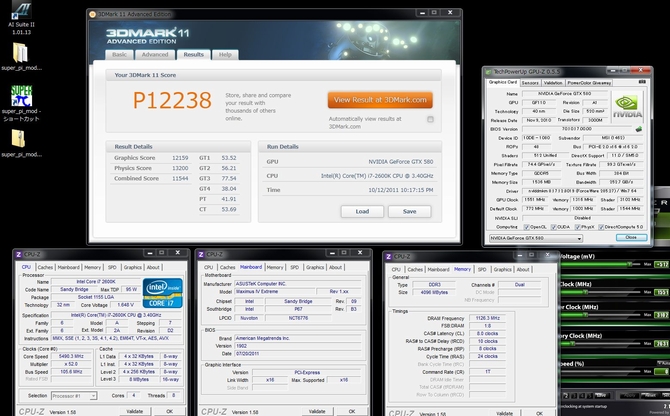Click the screenshot camera icon in GPU-Z
Image resolution: width=670 pixels, height=416 pixels.
(x=642, y=82)
